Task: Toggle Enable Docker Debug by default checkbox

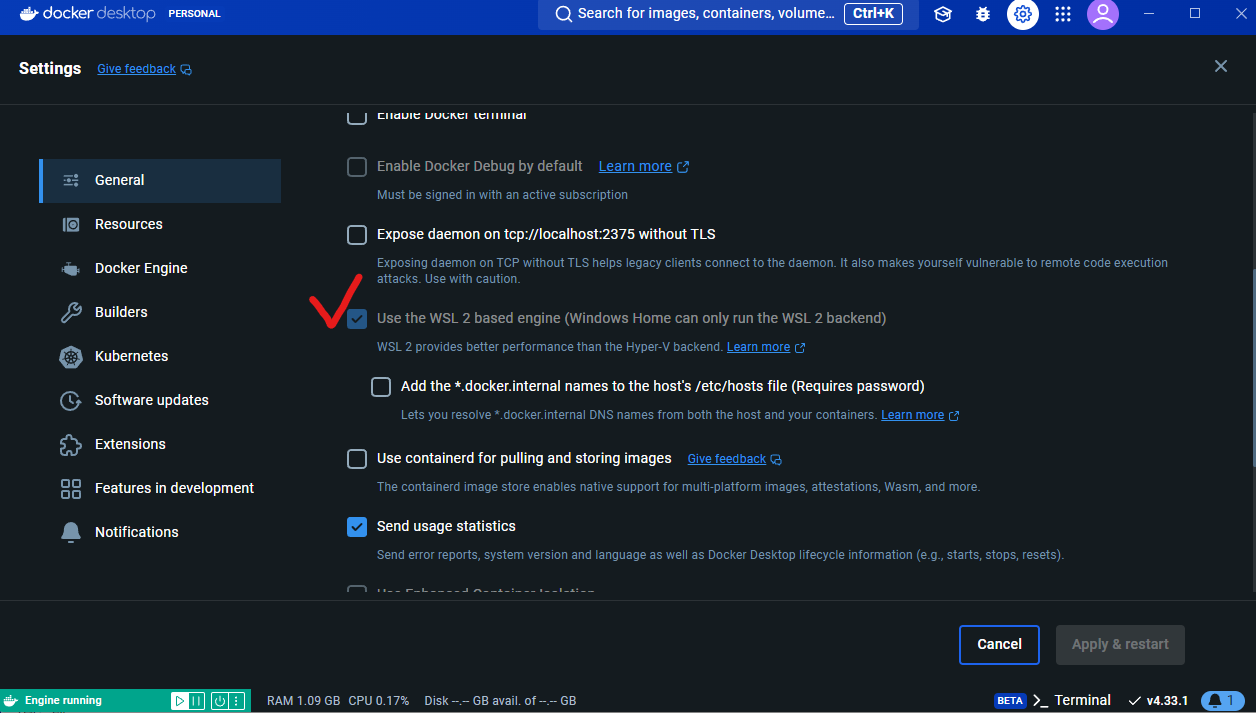Action: click(357, 167)
